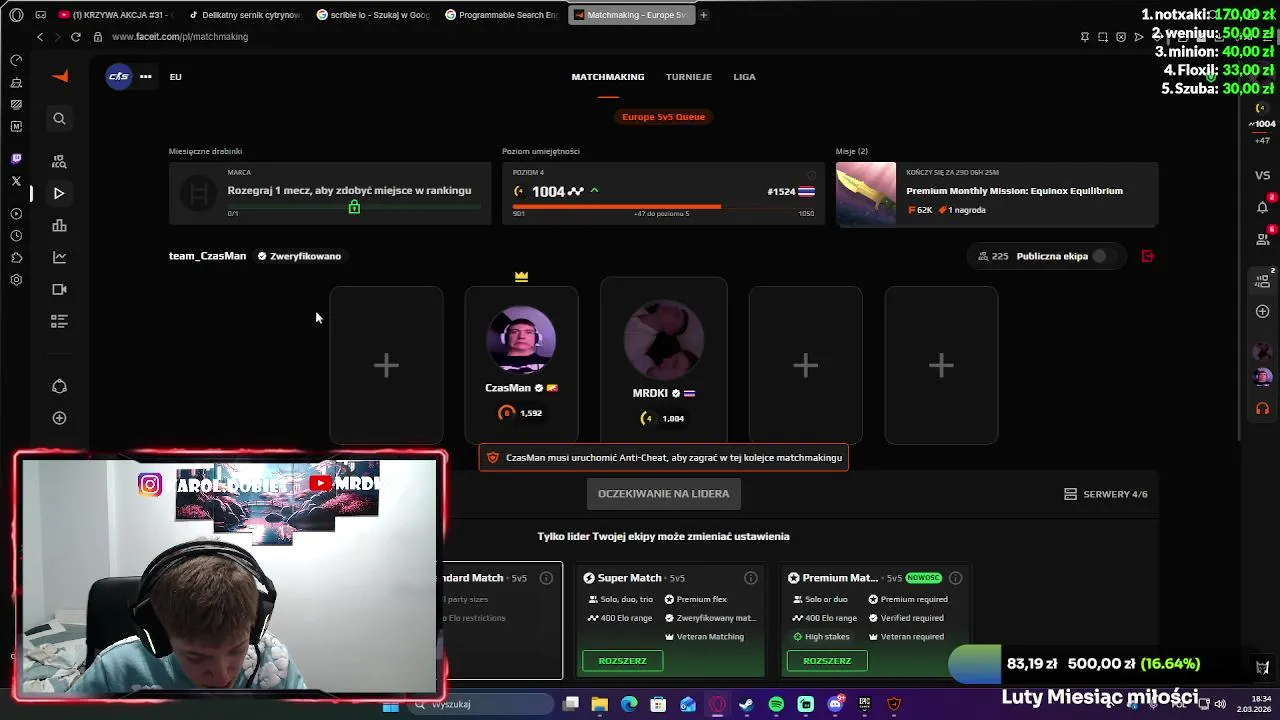Switch to the Liga tab
Viewport: 1280px width, 720px height.
click(744, 77)
